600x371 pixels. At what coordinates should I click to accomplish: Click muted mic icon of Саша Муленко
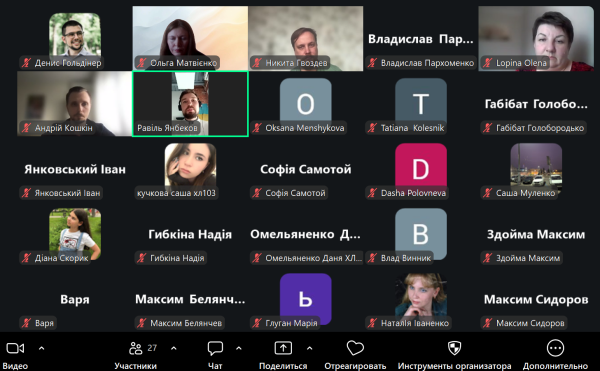[x=488, y=193]
